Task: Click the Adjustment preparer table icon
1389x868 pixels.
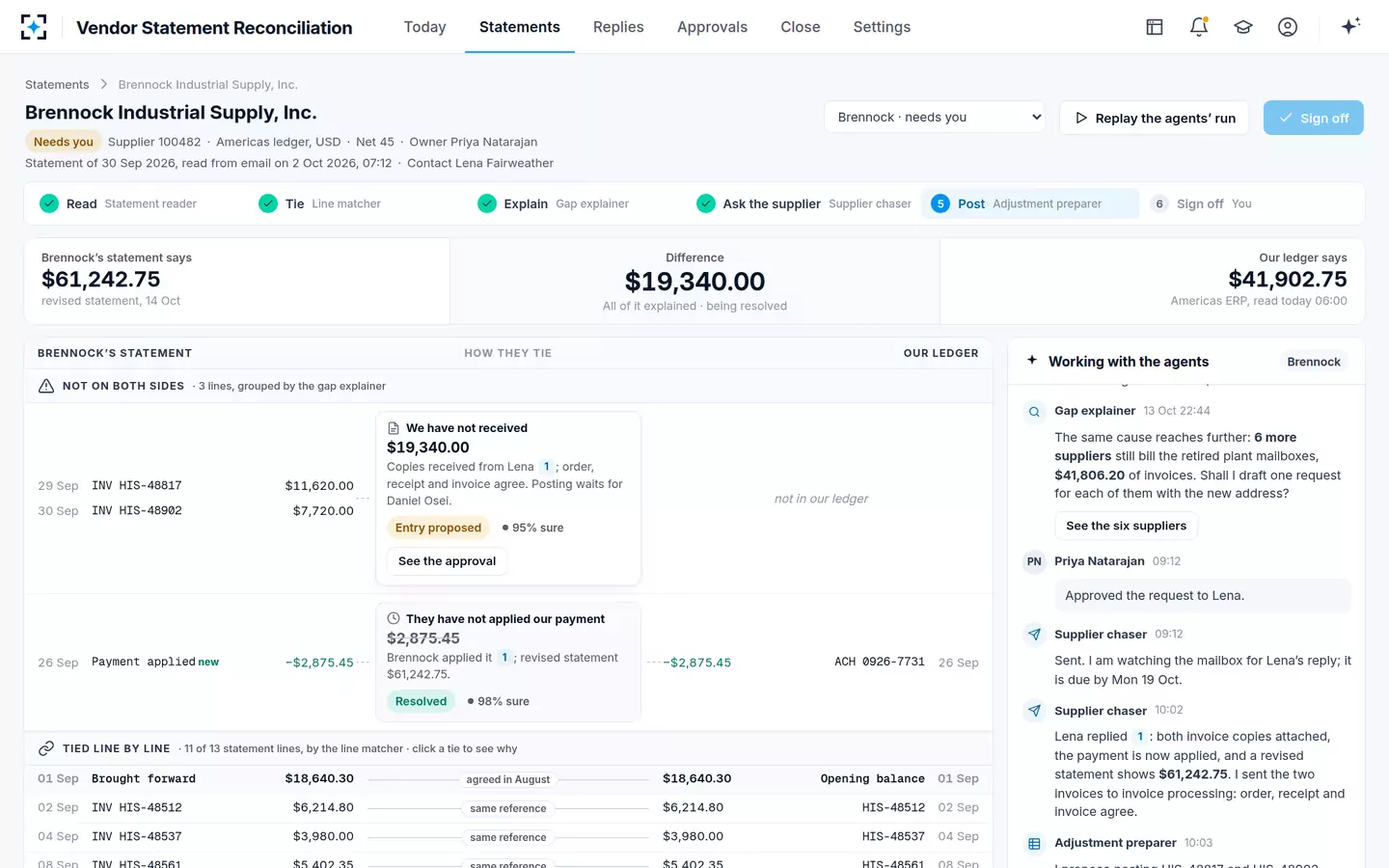Action: (1034, 844)
